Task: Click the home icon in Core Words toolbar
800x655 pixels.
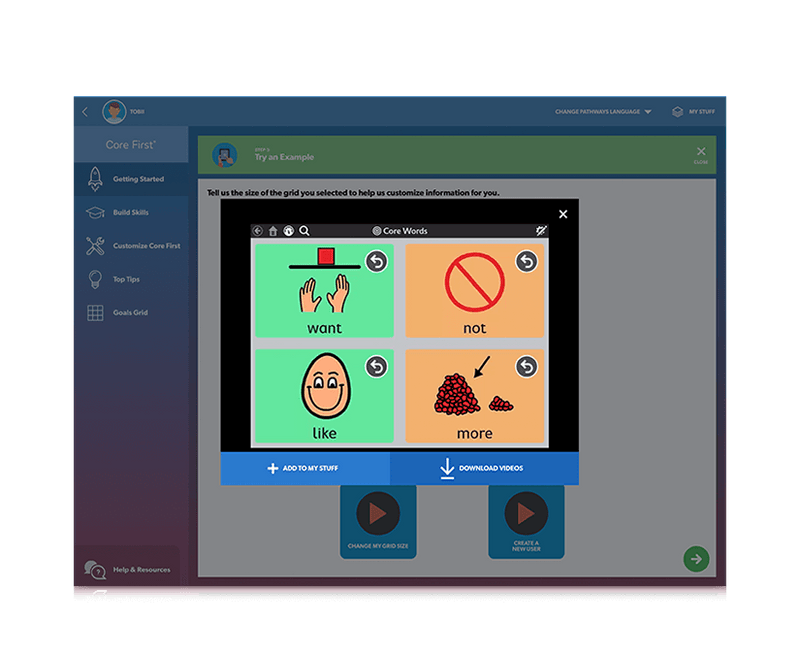Action: [x=273, y=231]
